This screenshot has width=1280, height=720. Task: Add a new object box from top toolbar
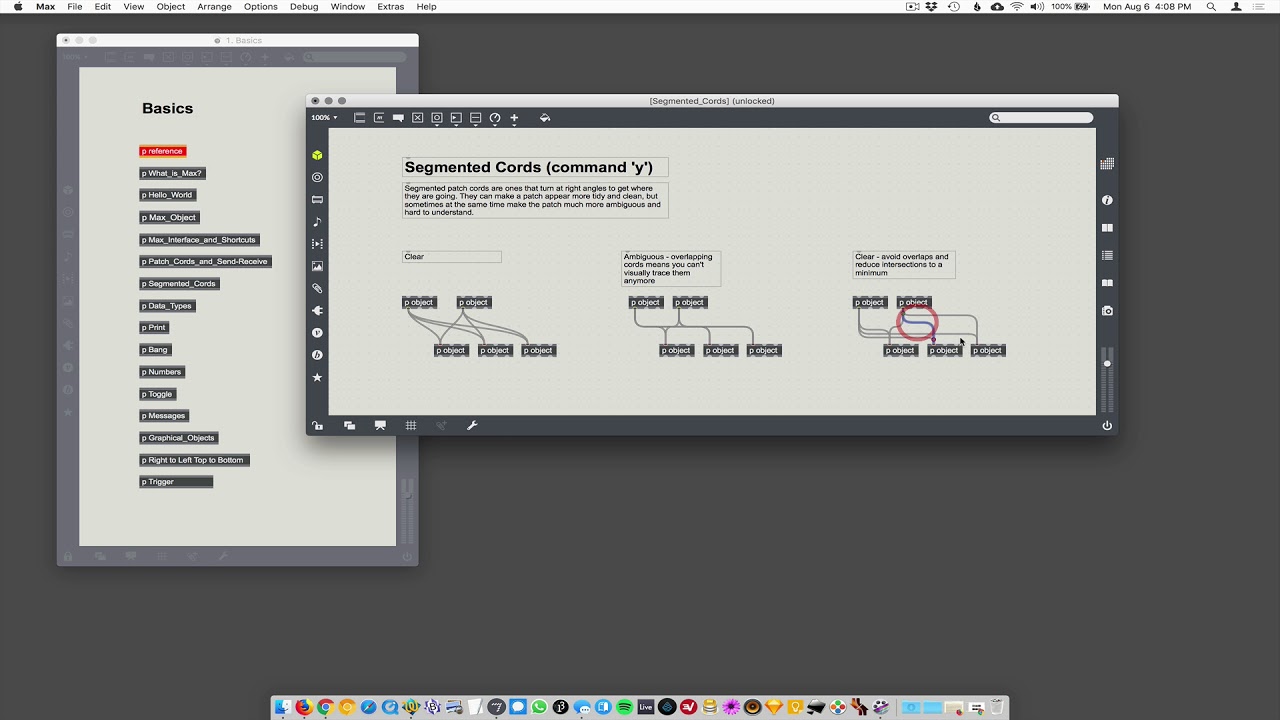pyautogui.click(x=360, y=118)
